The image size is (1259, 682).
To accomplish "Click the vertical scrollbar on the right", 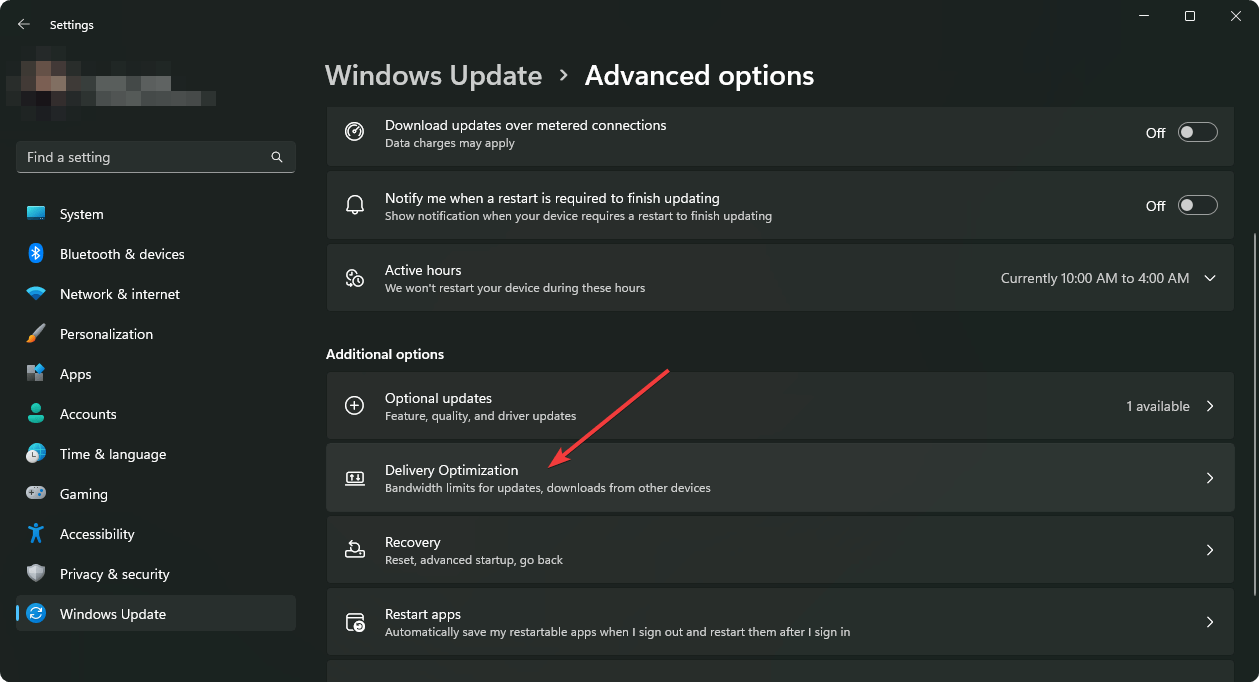I will coord(1252,411).
